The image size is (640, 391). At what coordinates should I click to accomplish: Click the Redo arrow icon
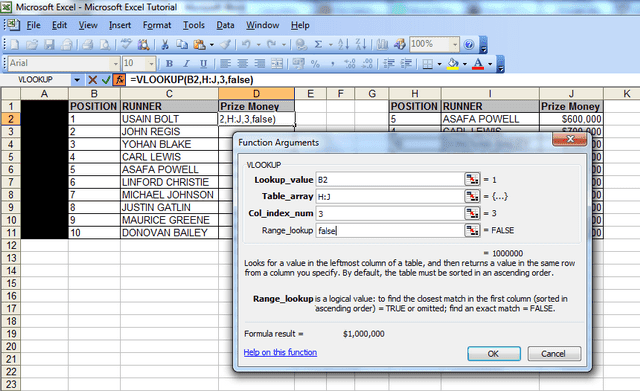(x=271, y=44)
